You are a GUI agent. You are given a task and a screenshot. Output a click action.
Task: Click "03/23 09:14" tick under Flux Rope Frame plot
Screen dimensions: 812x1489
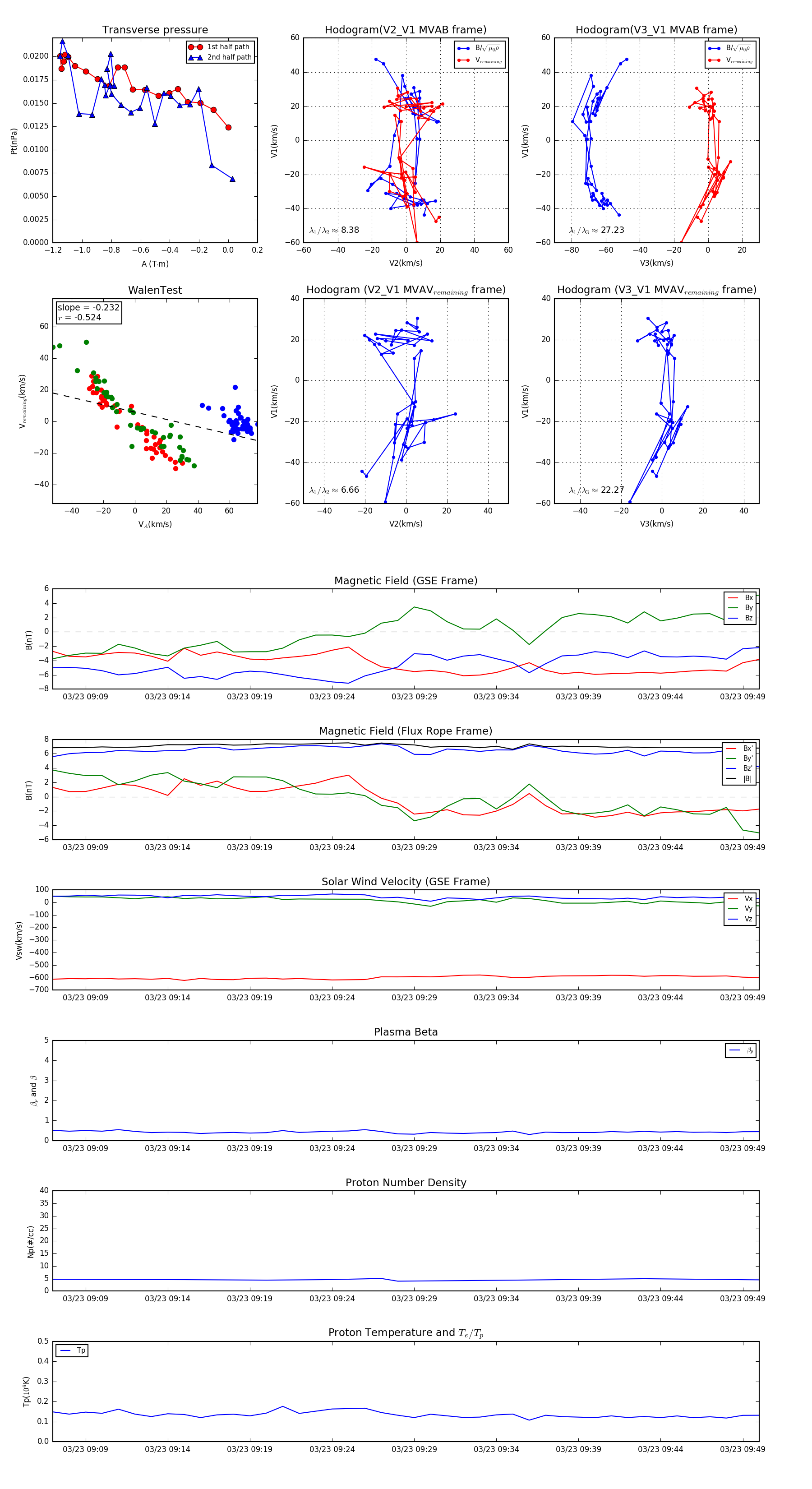click(168, 847)
